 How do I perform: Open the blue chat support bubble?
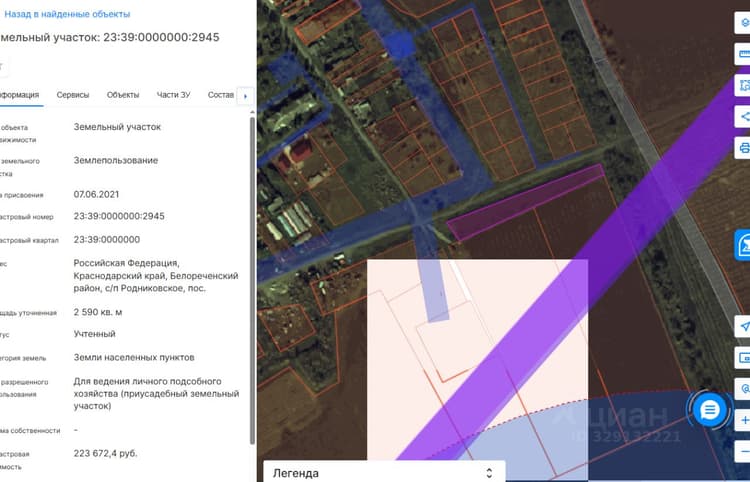(710, 410)
